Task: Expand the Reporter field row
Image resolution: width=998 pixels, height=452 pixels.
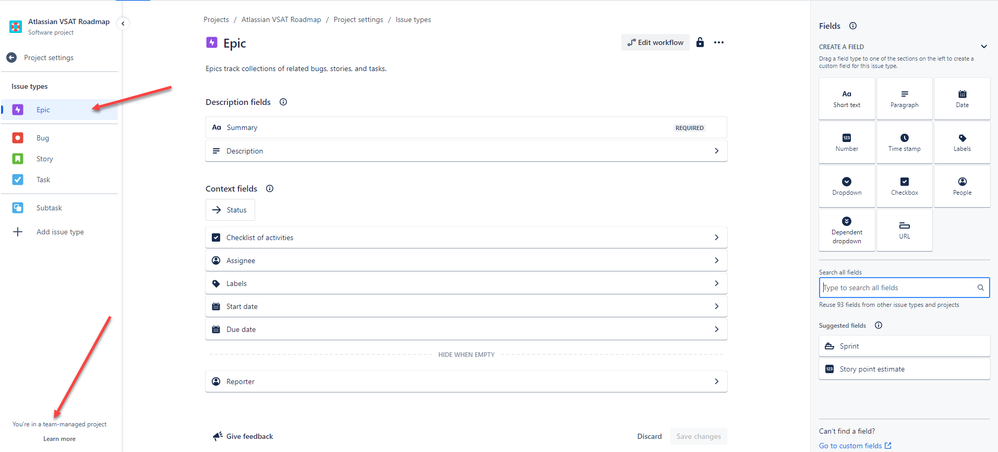Action: (x=466, y=381)
